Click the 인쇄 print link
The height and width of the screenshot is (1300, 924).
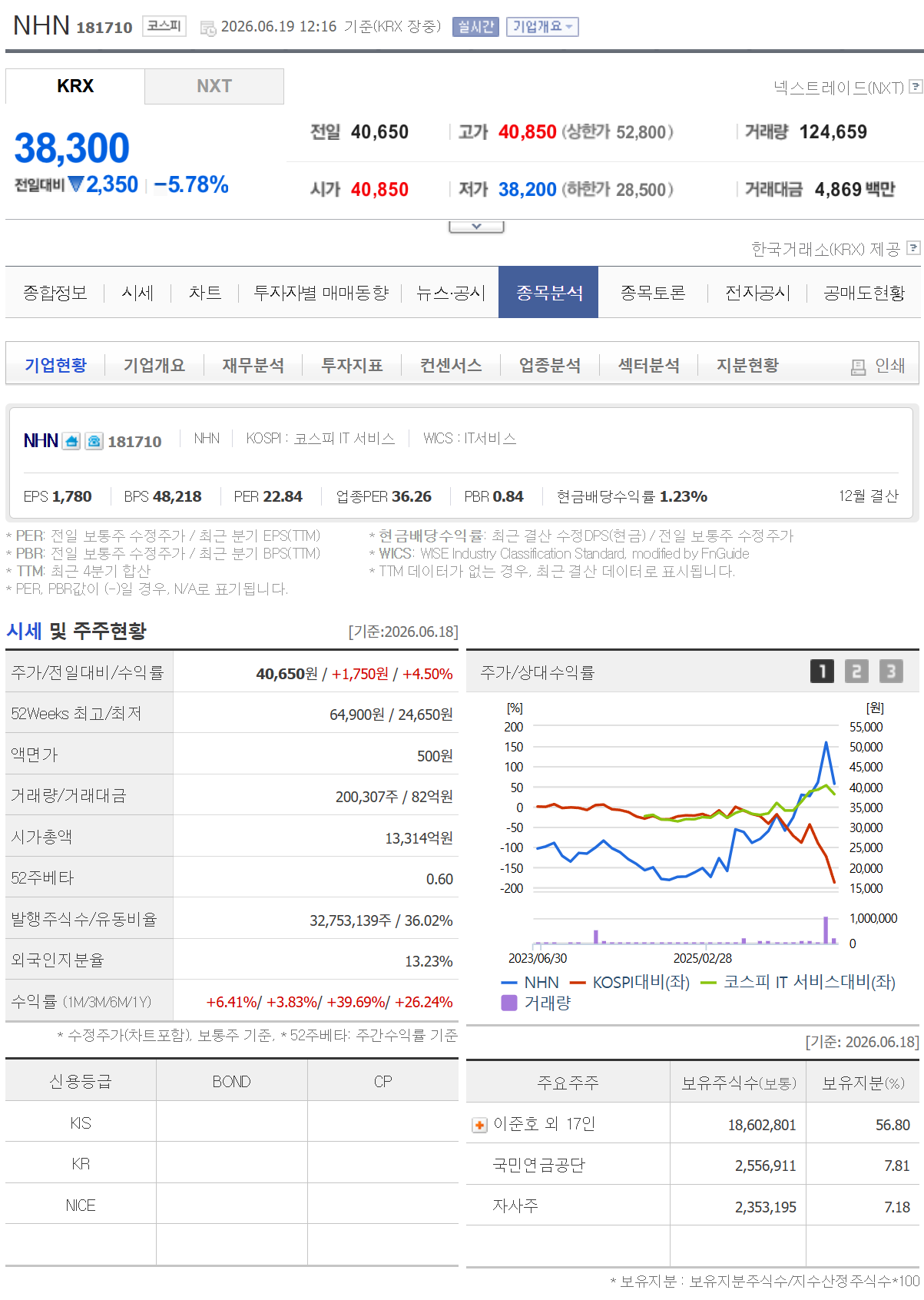890,366
